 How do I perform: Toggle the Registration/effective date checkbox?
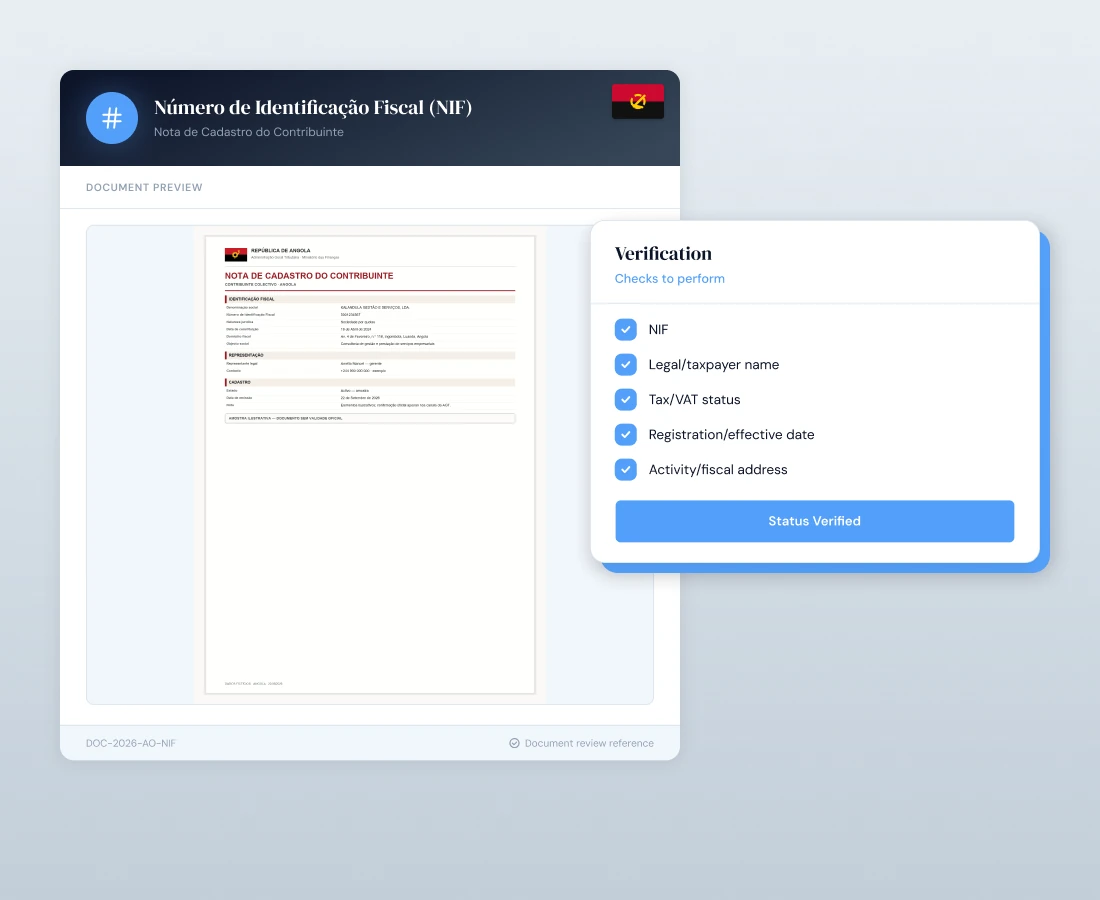click(626, 435)
